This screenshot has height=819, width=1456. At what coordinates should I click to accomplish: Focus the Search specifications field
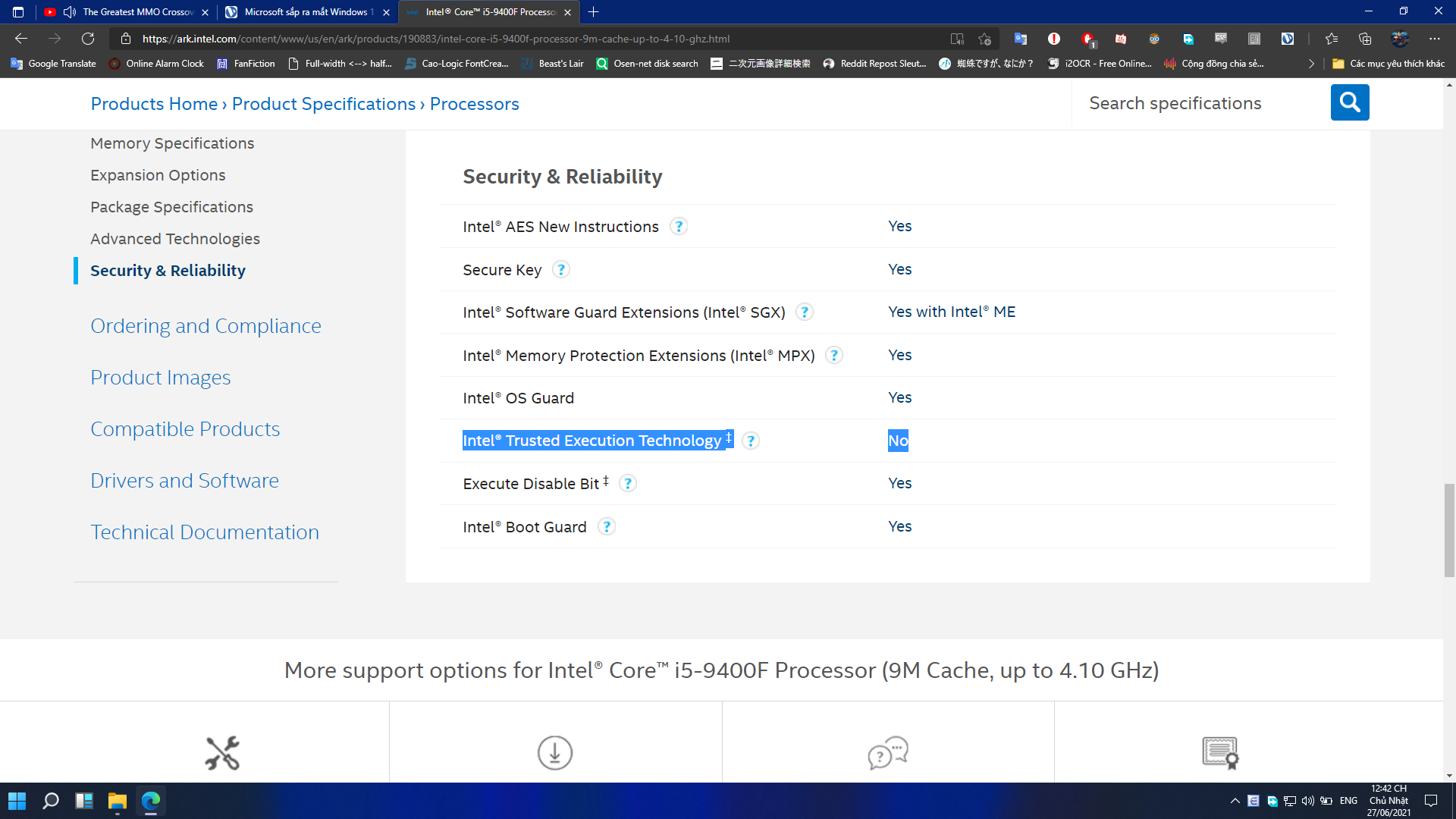coord(1201,103)
